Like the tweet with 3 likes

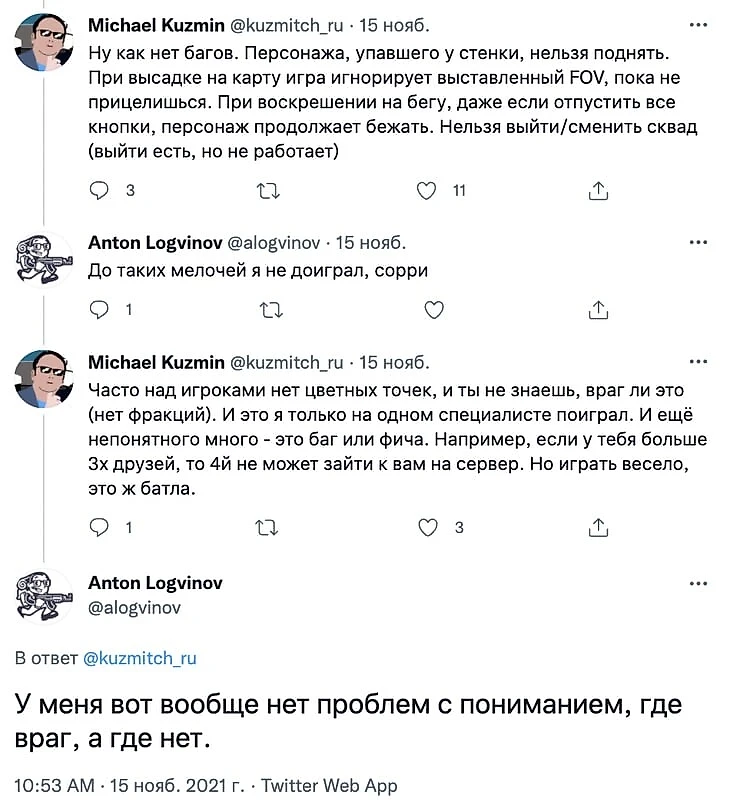(427, 527)
